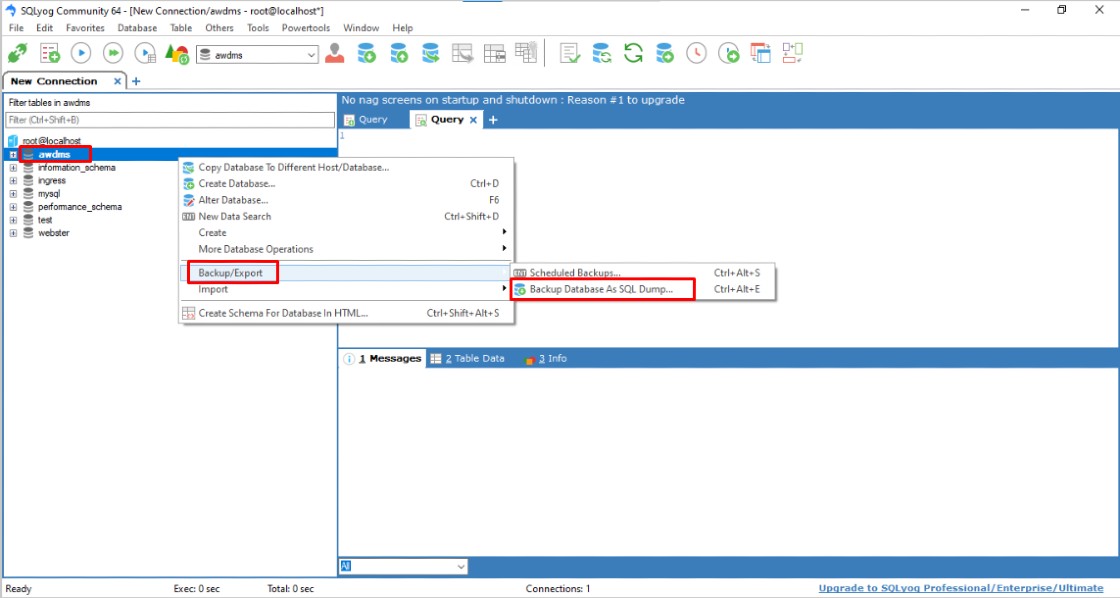Select Alter Database in context menu
Screen dimensions: 1120x598
click(345, 200)
